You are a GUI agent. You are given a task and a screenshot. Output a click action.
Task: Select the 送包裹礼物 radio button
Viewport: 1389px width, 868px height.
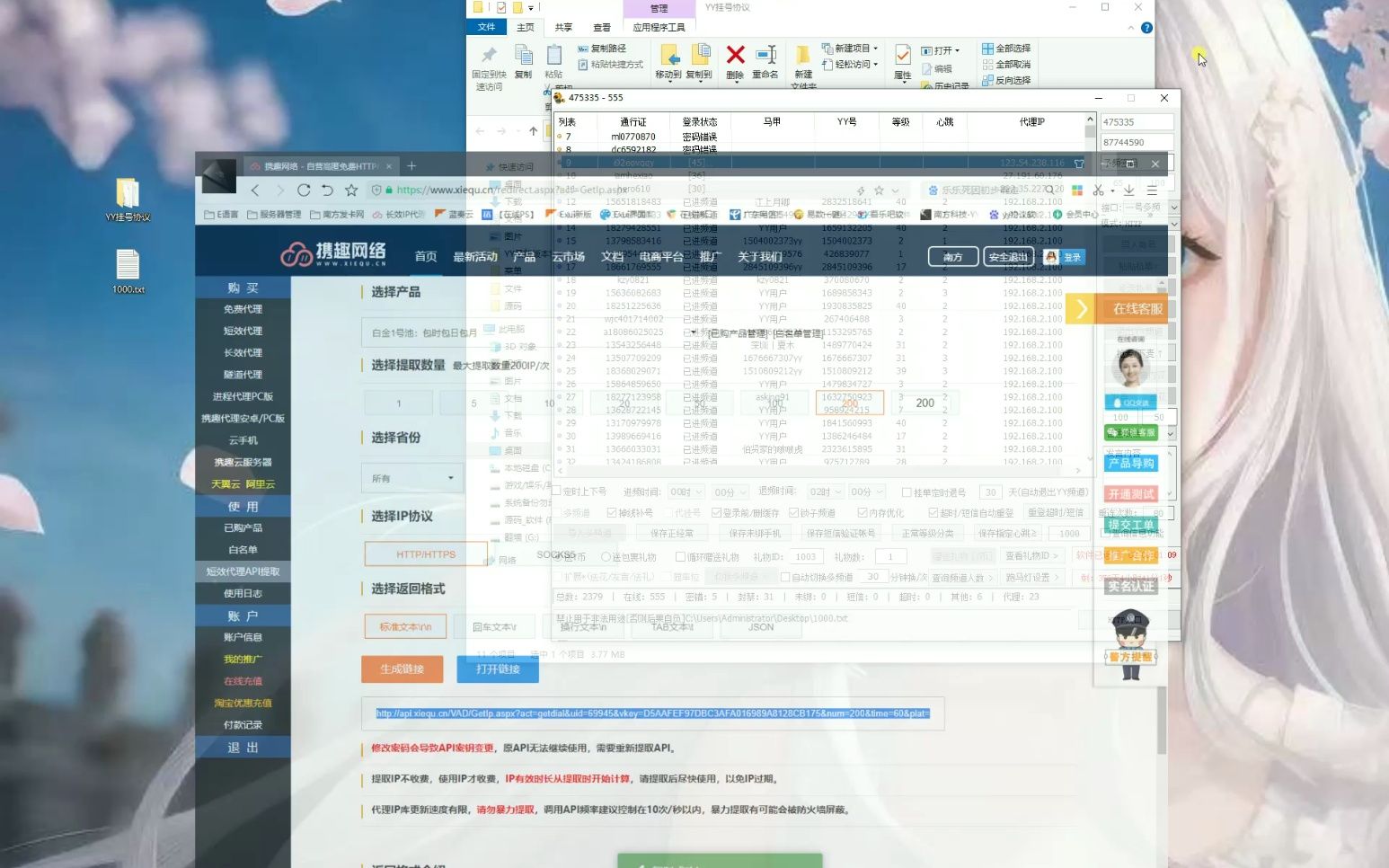tap(606, 557)
